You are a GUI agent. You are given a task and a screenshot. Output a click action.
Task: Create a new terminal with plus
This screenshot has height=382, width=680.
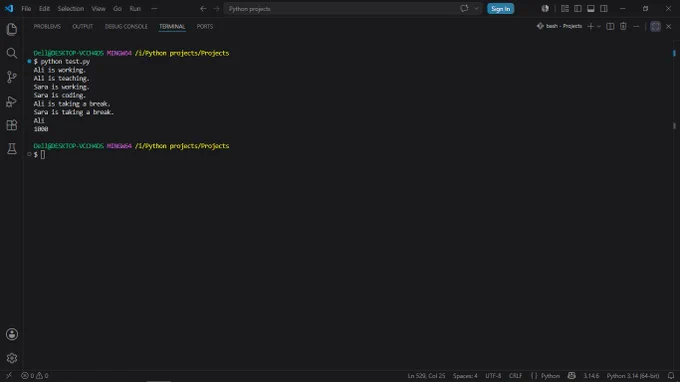pos(590,26)
